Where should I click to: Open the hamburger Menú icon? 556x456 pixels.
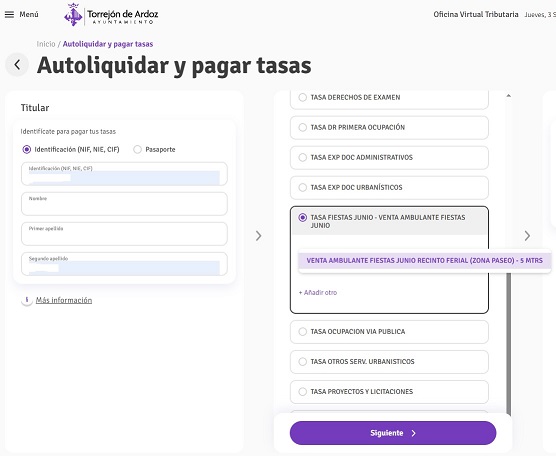[9, 15]
